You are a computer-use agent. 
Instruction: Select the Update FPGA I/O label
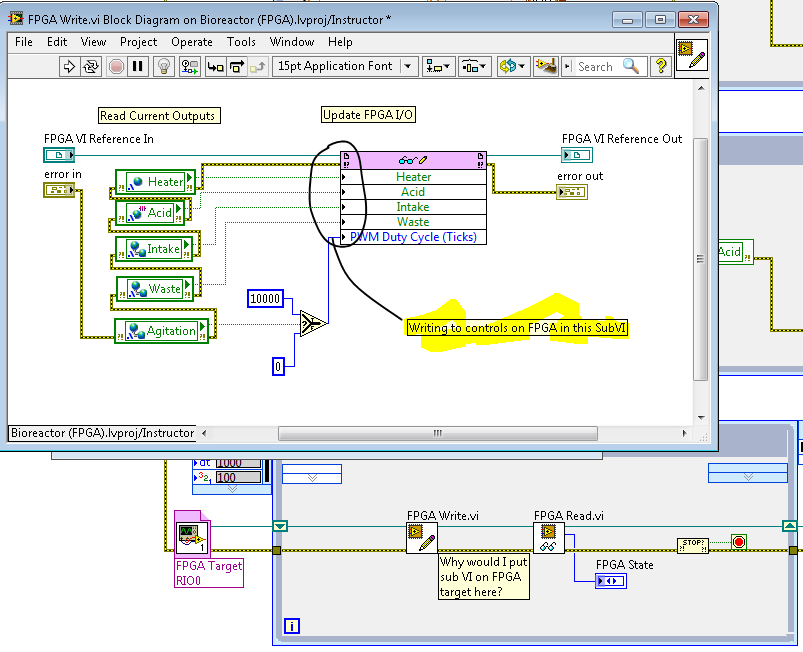pyautogui.click(x=368, y=115)
